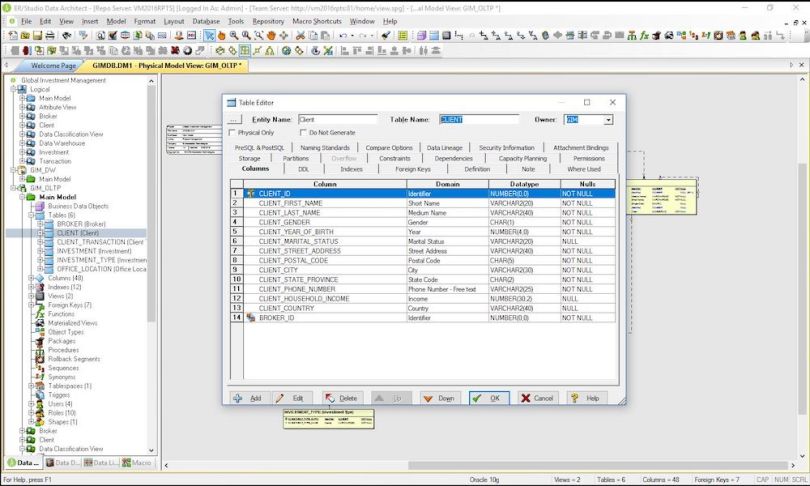
Task: Select the CLIENT_GENDER column row
Action: [x=423, y=222]
